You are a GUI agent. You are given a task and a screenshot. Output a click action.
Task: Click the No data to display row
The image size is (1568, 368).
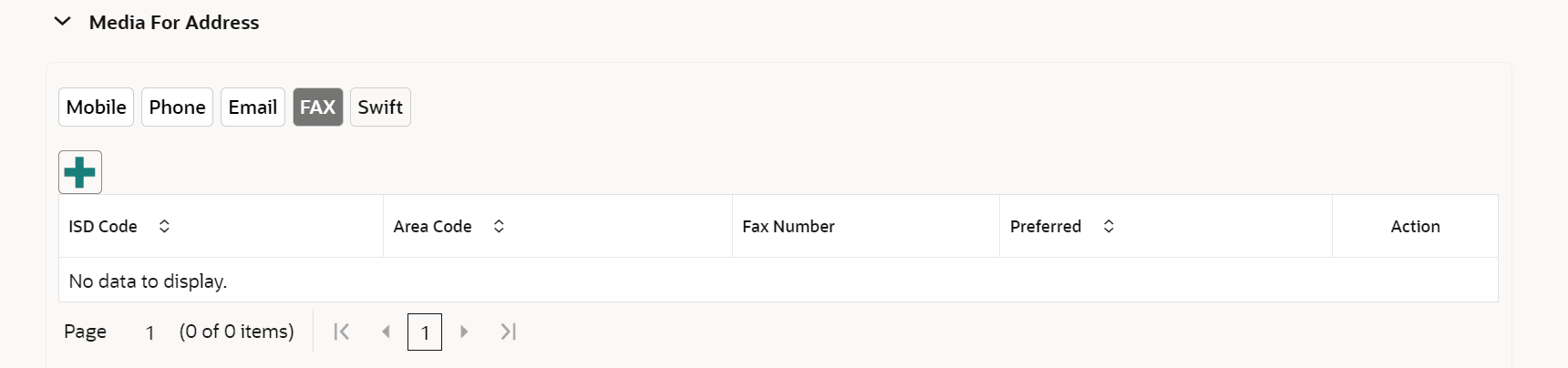[148, 281]
